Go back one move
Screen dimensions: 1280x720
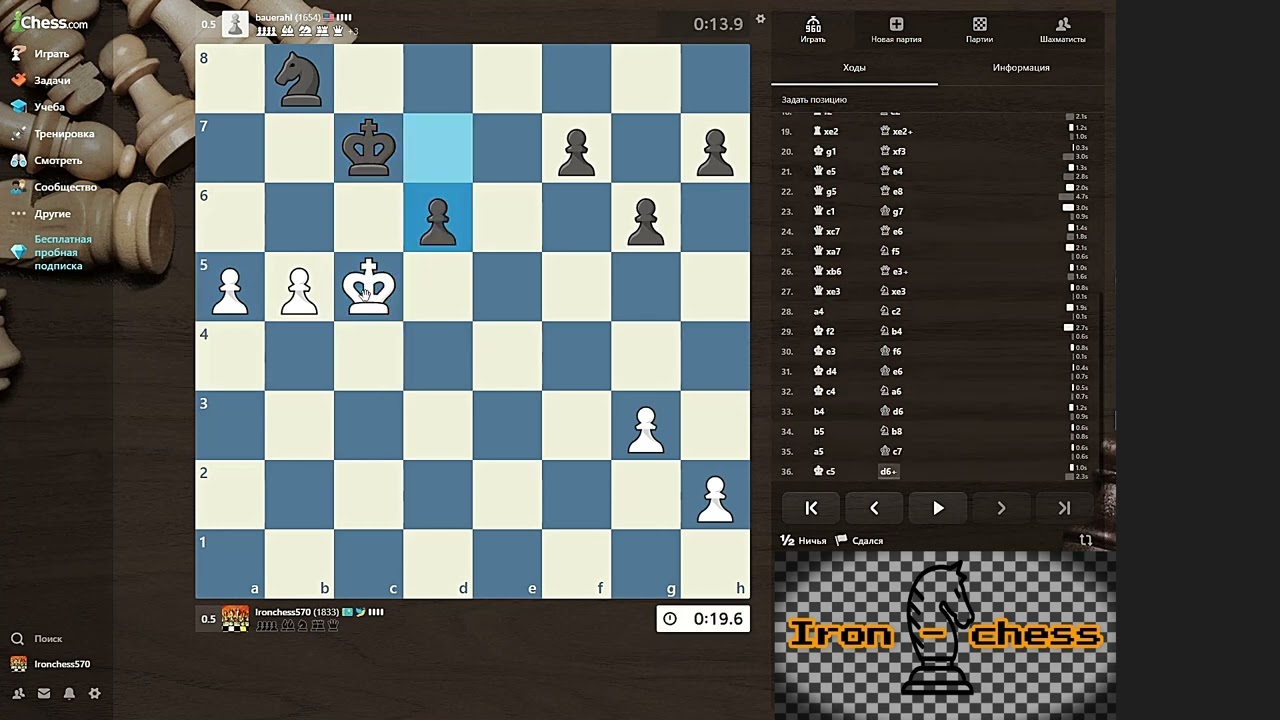click(x=874, y=508)
